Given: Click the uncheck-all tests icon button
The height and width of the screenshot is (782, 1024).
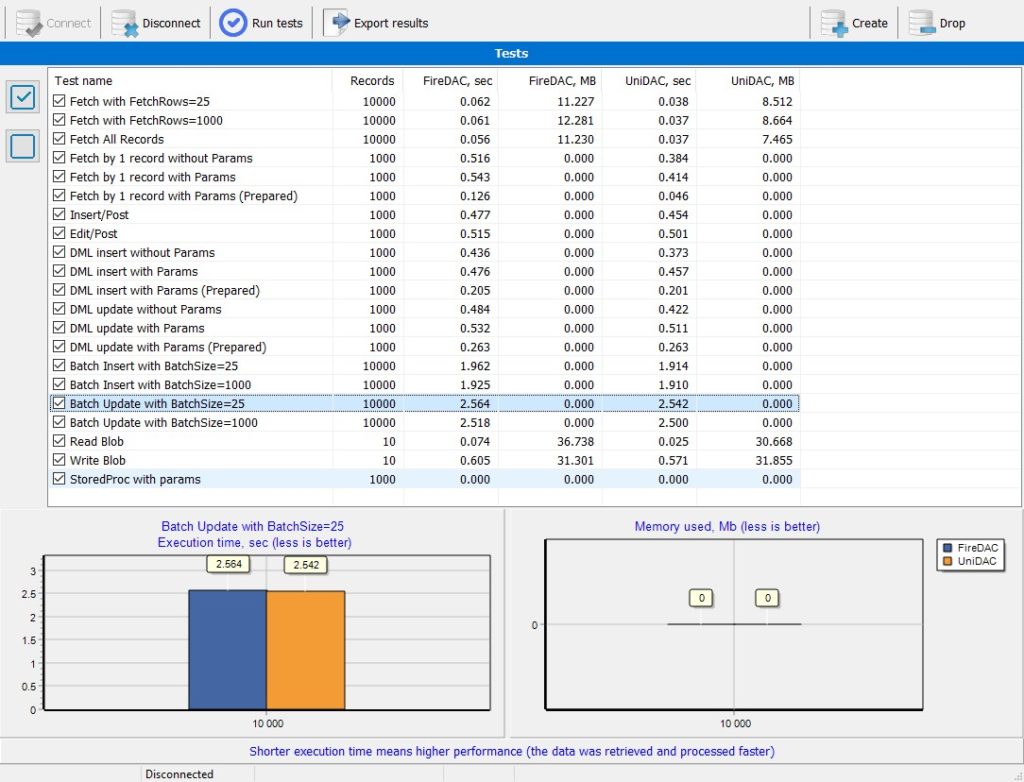Looking at the screenshot, I should pyautogui.click(x=23, y=146).
